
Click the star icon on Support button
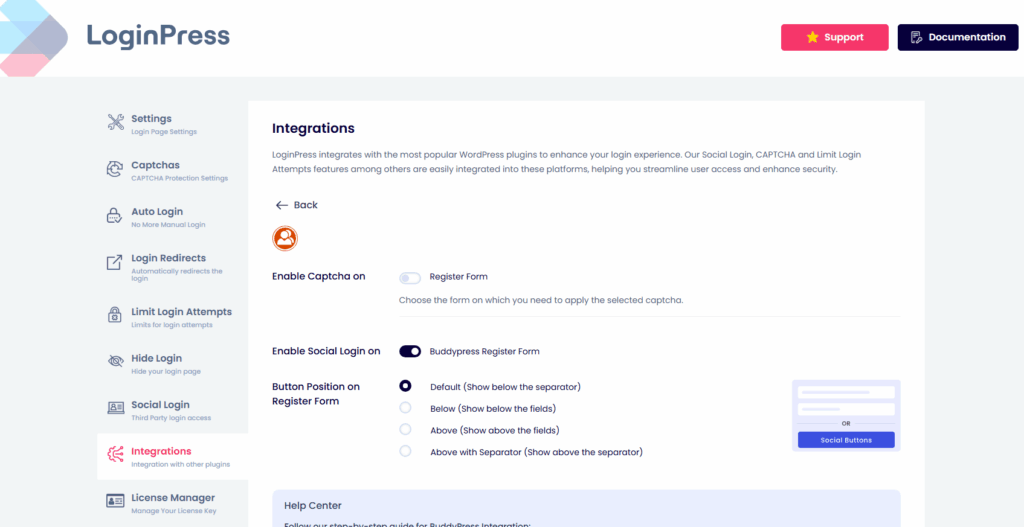pyautogui.click(x=812, y=37)
